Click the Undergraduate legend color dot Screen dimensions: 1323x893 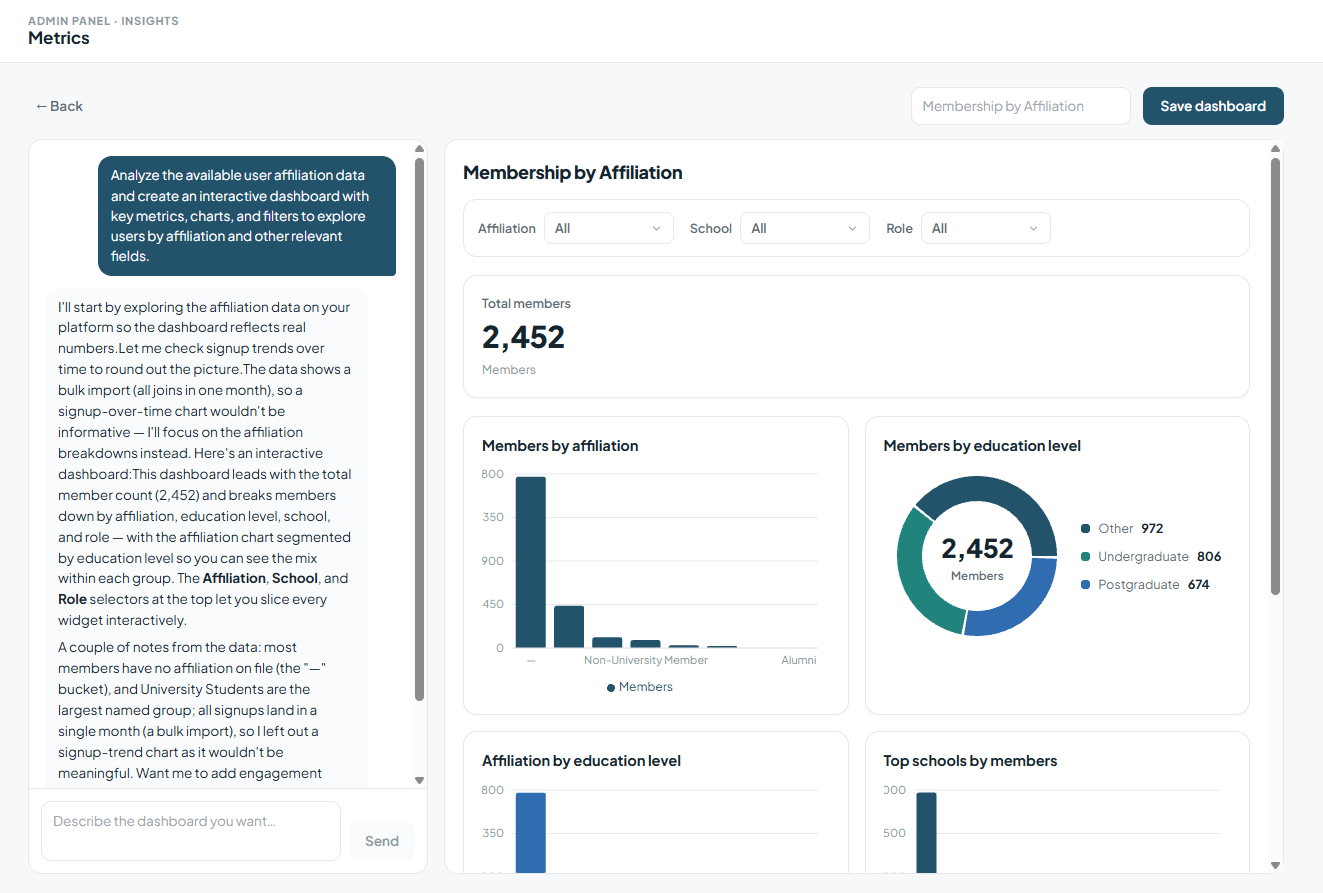[1086, 557]
